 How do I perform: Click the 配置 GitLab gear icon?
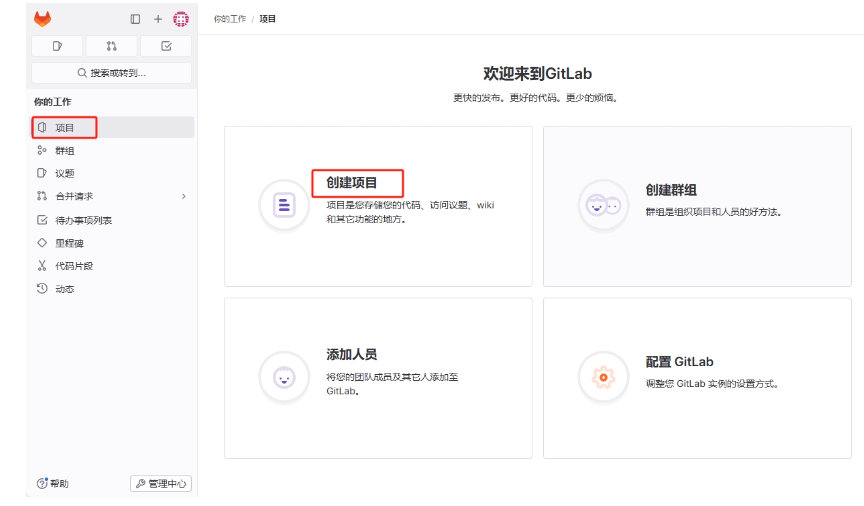click(x=603, y=378)
